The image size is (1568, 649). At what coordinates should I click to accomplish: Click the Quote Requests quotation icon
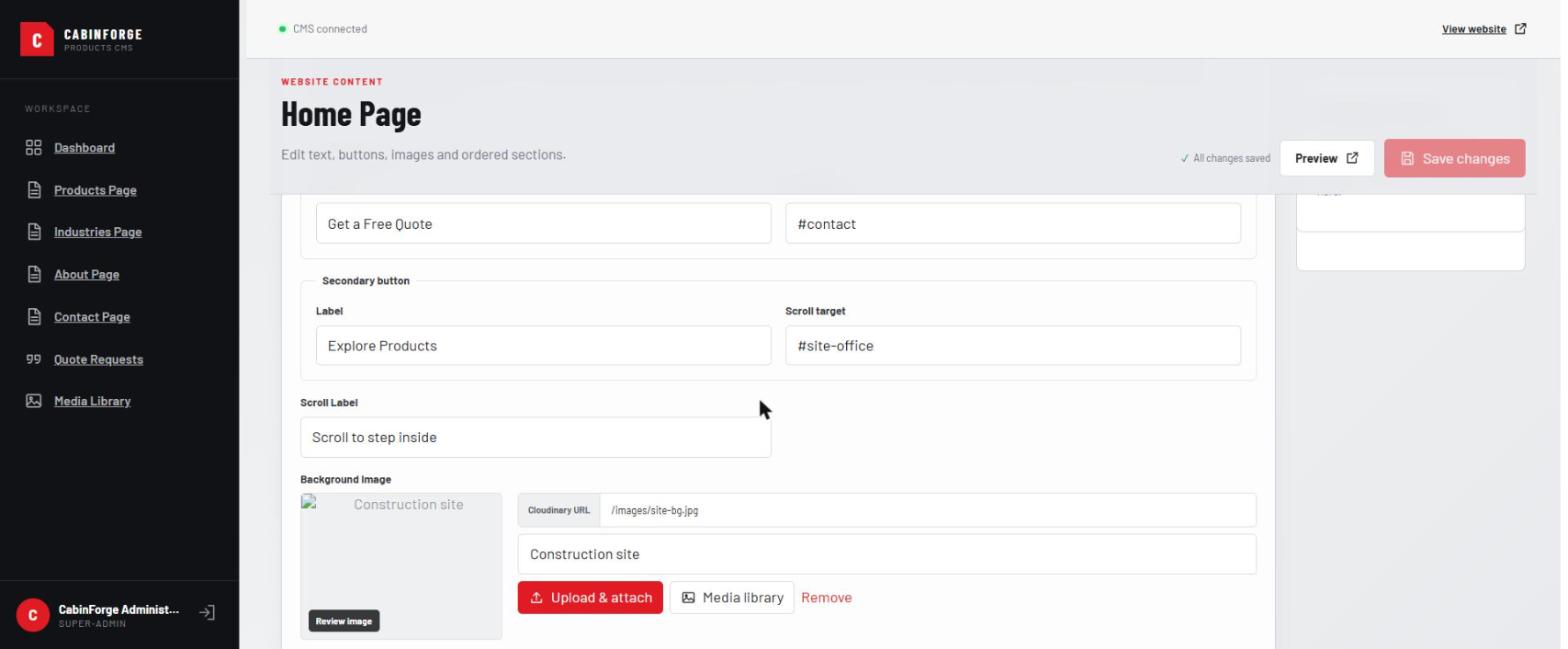tap(33, 359)
